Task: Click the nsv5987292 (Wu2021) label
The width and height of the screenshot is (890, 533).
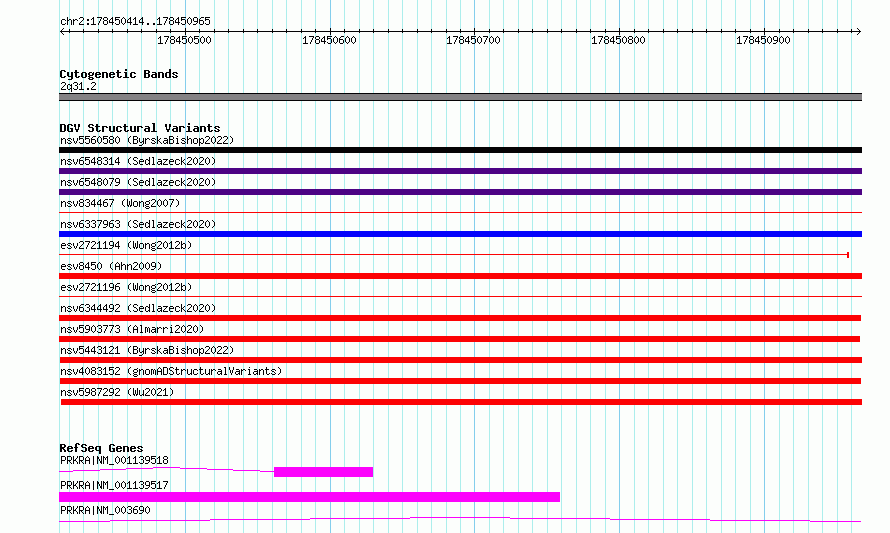Action: (117, 392)
